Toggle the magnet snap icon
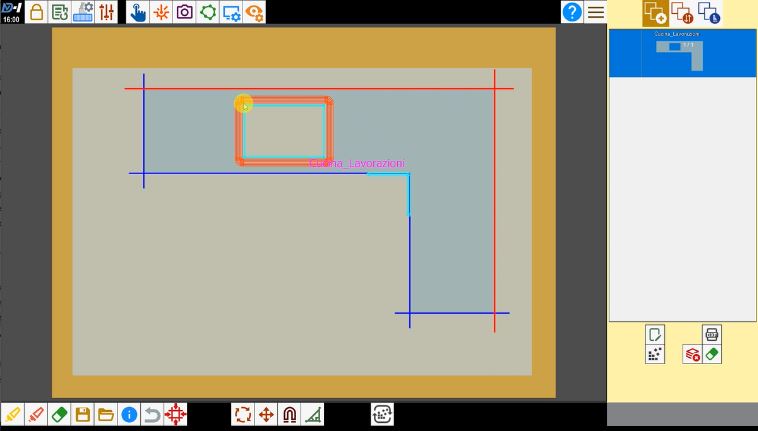This screenshot has width=758, height=431. (x=289, y=415)
